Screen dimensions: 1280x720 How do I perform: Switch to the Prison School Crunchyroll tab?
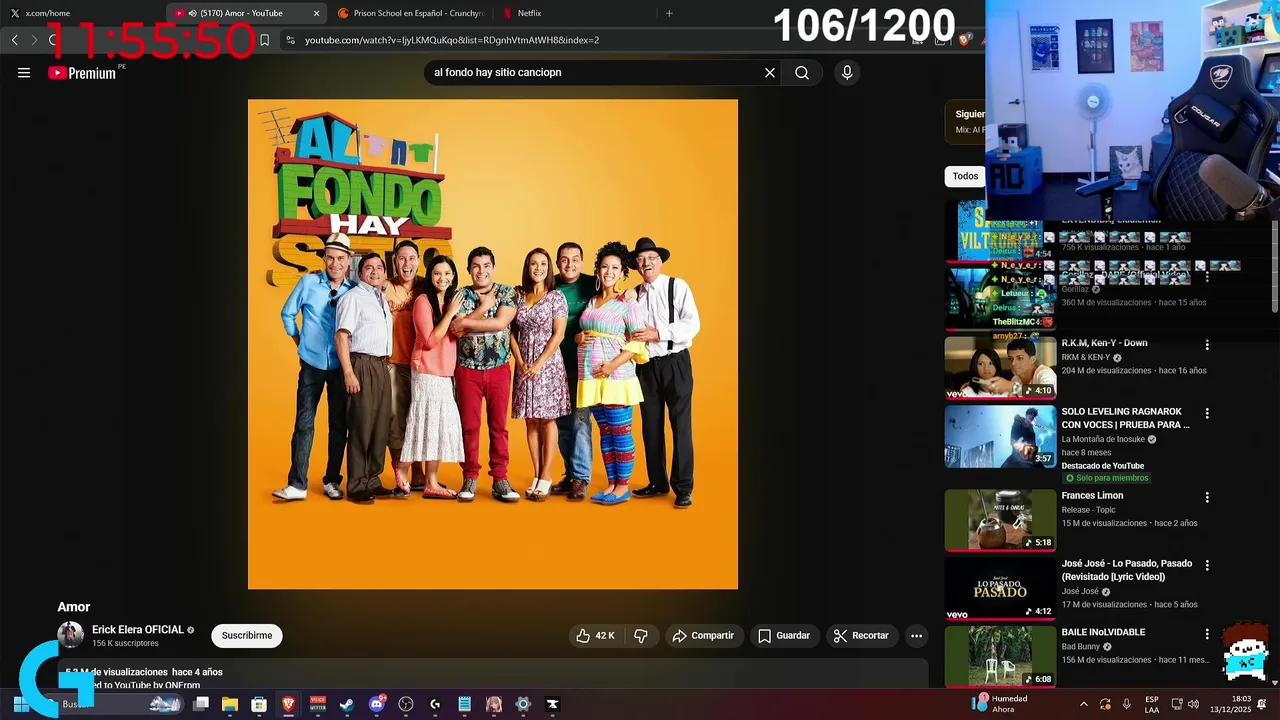point(410,13)
